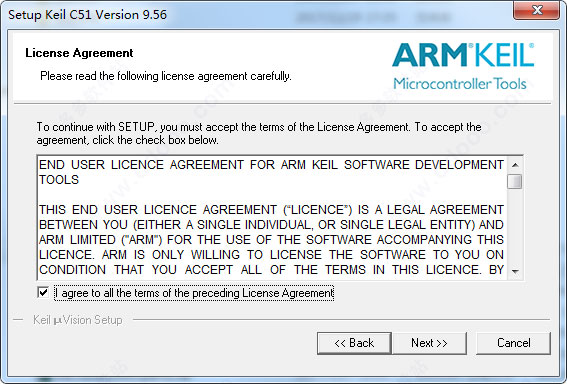This screenshot has height=384, width=567.
Task: Click inside the license agreement text box
Action: [271, 217]
